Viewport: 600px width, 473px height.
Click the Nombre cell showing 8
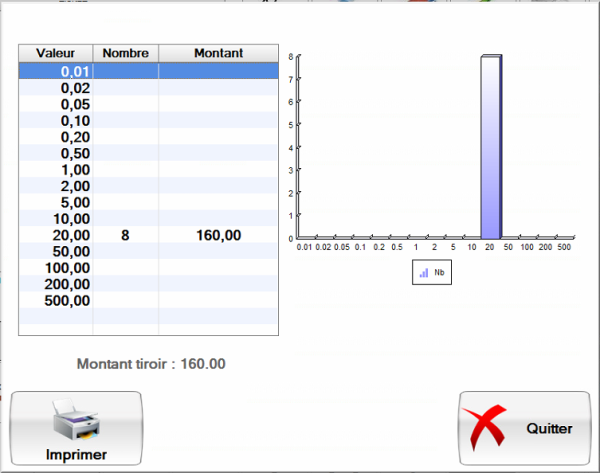click(125, 235)
